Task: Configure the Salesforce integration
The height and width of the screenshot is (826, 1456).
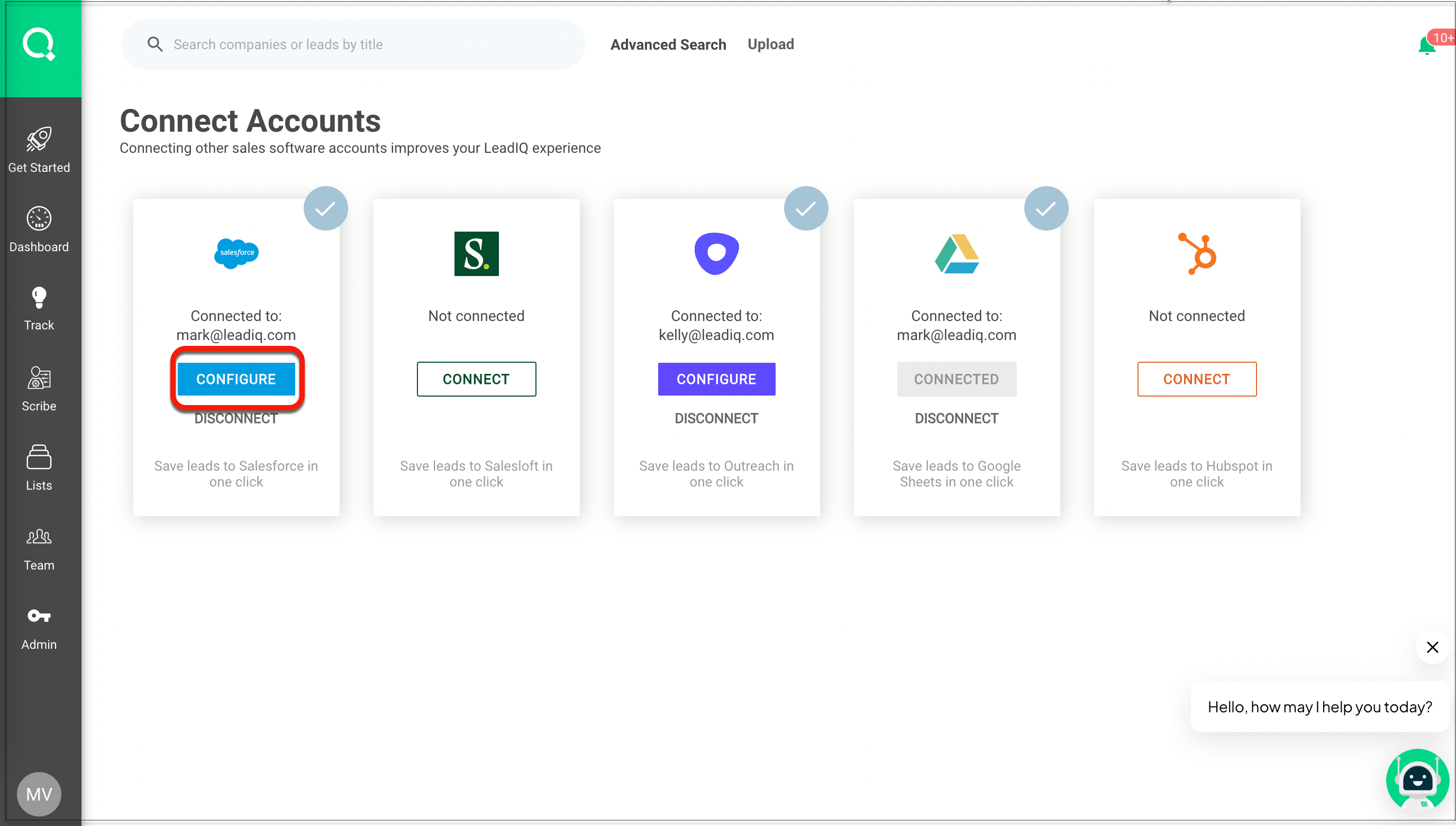Action: click(236, 379)
